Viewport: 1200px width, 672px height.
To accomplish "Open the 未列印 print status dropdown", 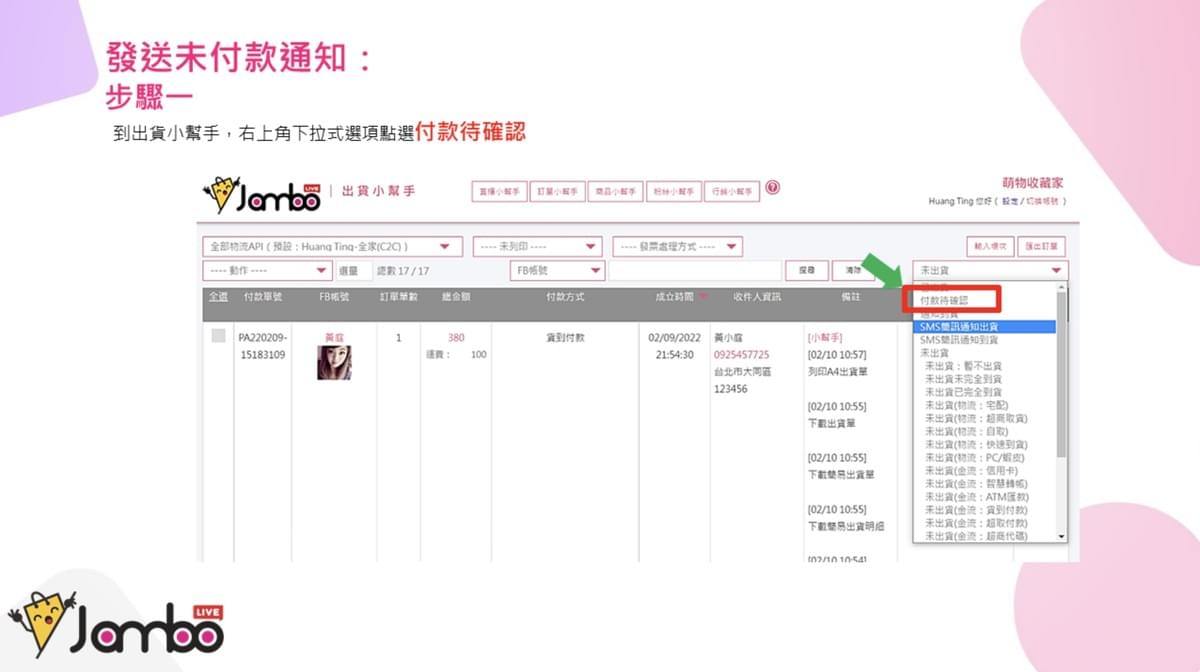I will click(x=537, y=246).
